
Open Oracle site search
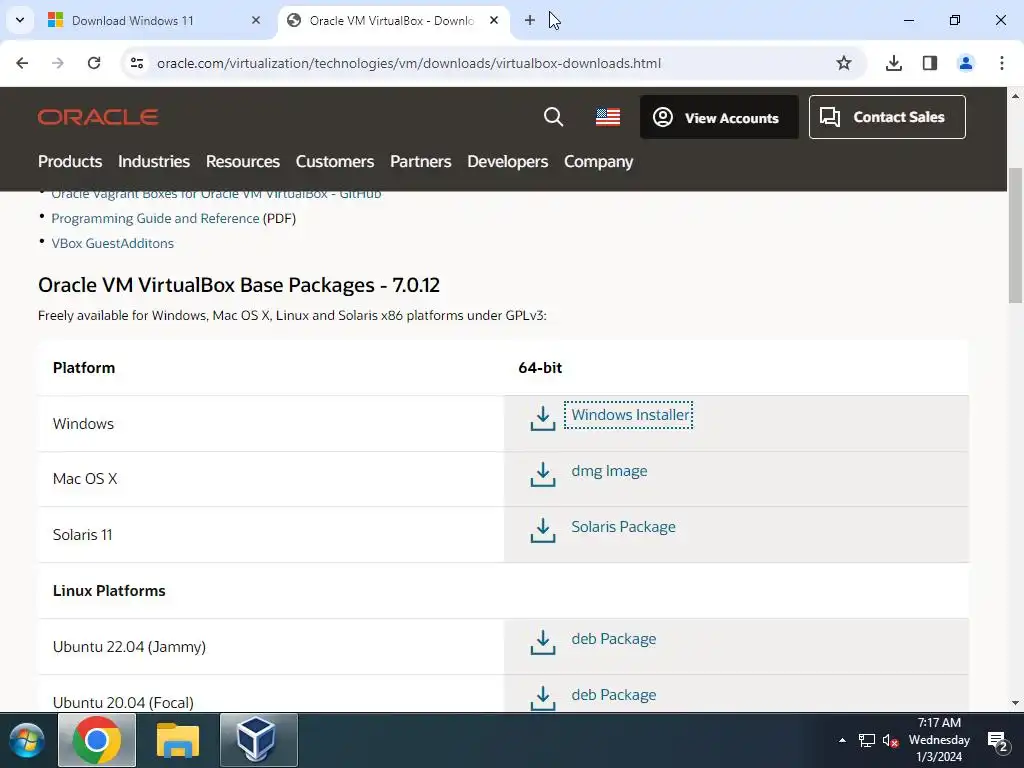tap(553, 117)
